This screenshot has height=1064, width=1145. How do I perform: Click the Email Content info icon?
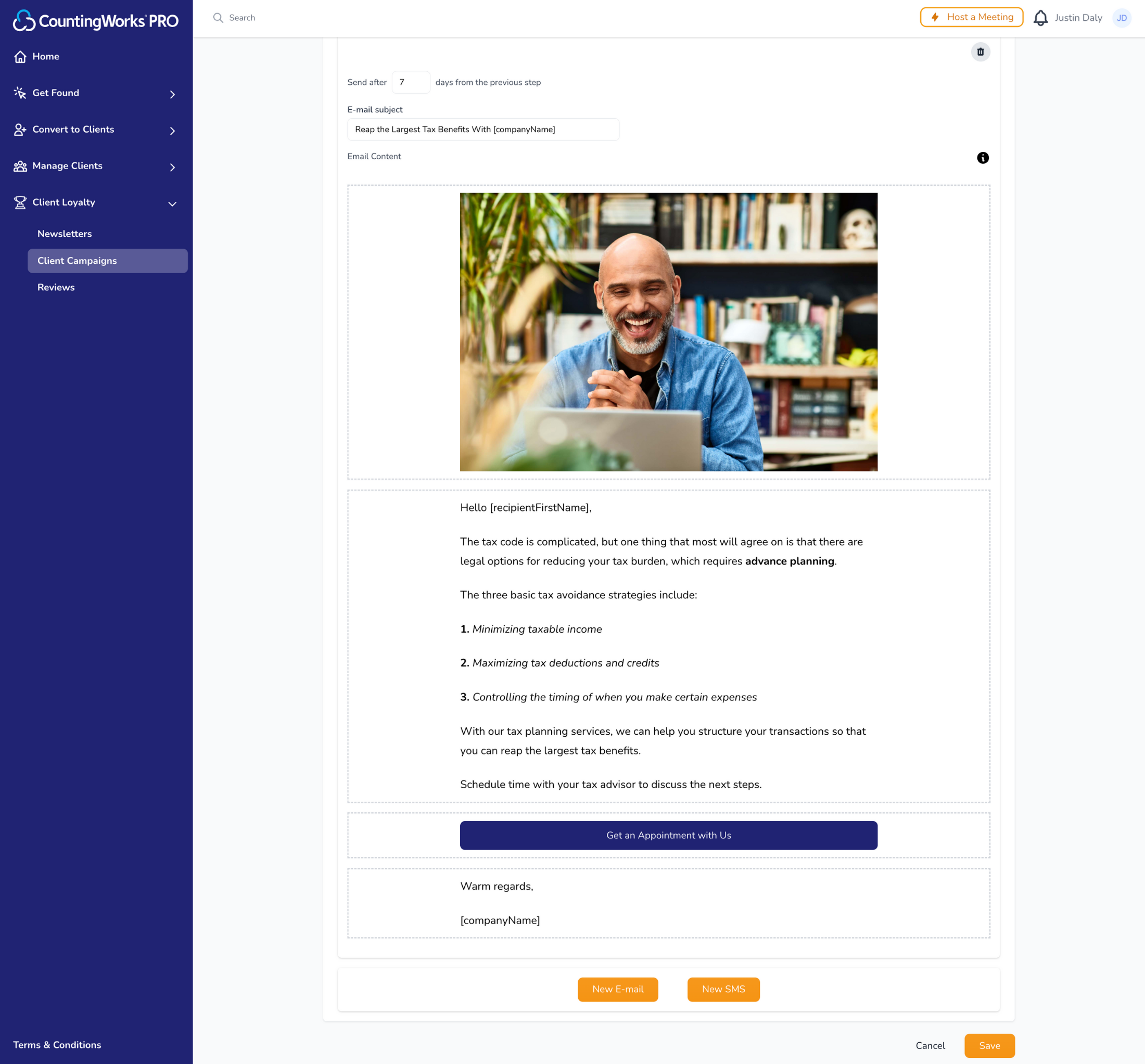(983, 158)
